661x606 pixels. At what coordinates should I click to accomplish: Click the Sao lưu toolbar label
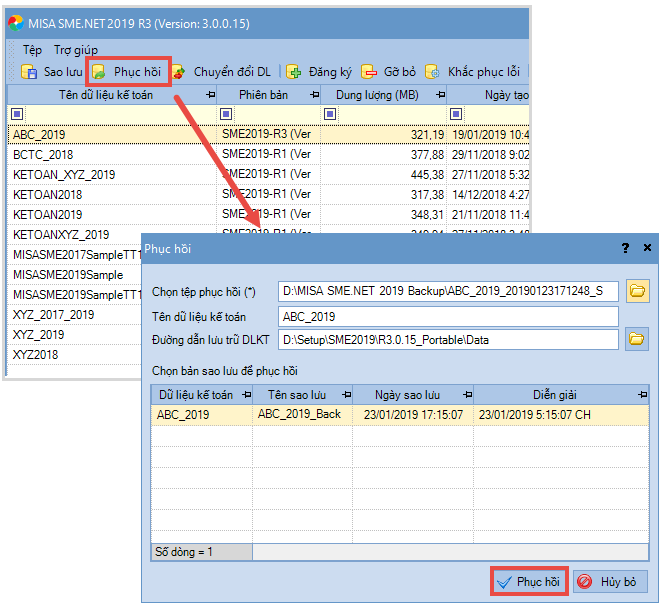pyautogui.click(x=63, y=72)
